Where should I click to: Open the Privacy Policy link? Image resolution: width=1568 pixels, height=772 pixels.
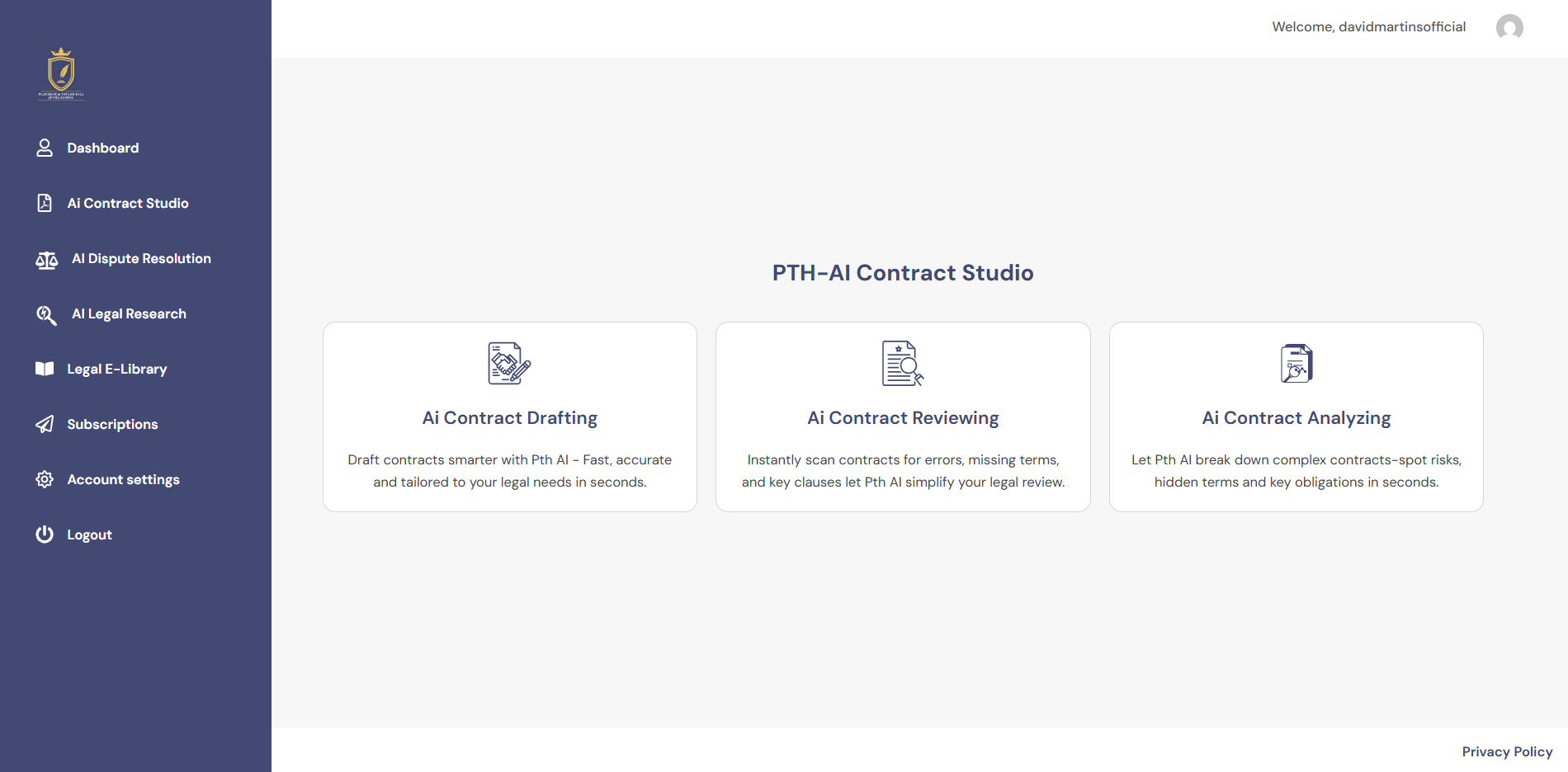tap(1507, 751)
